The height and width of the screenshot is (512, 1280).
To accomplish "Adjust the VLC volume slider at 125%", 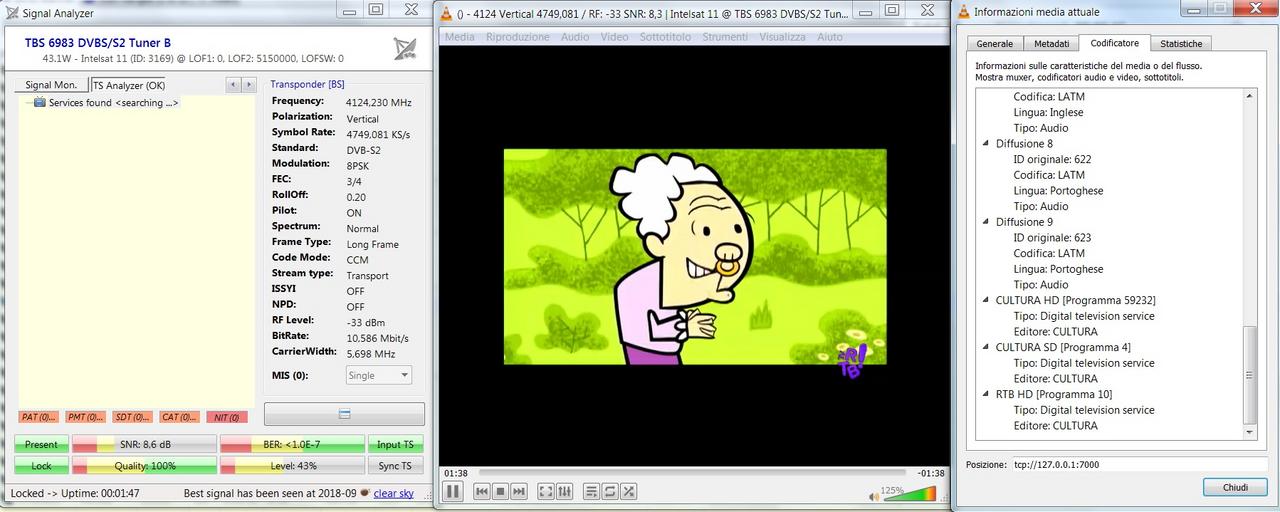I will point(909,492).
